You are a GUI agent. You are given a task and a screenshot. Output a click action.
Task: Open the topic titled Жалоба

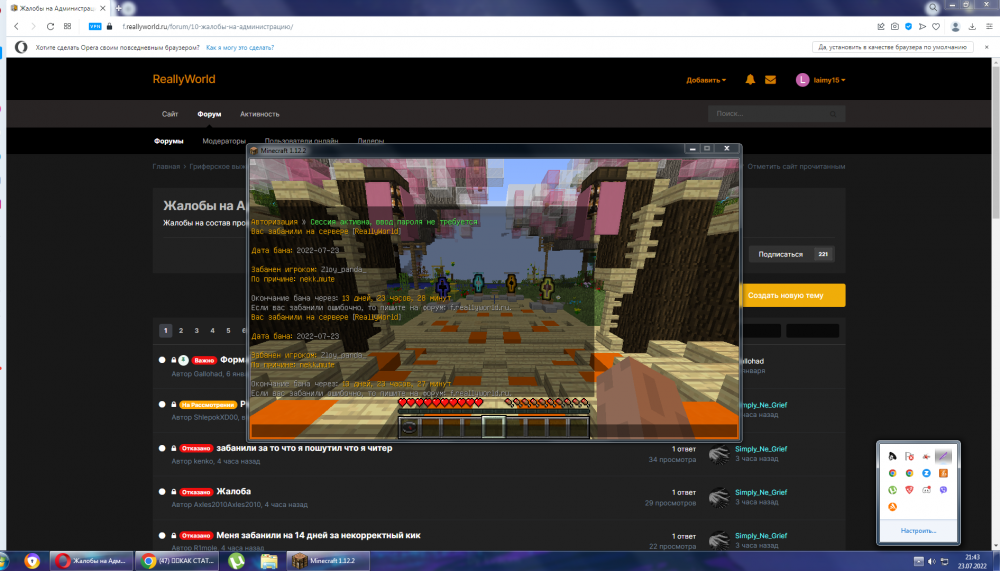coord(233,491)
